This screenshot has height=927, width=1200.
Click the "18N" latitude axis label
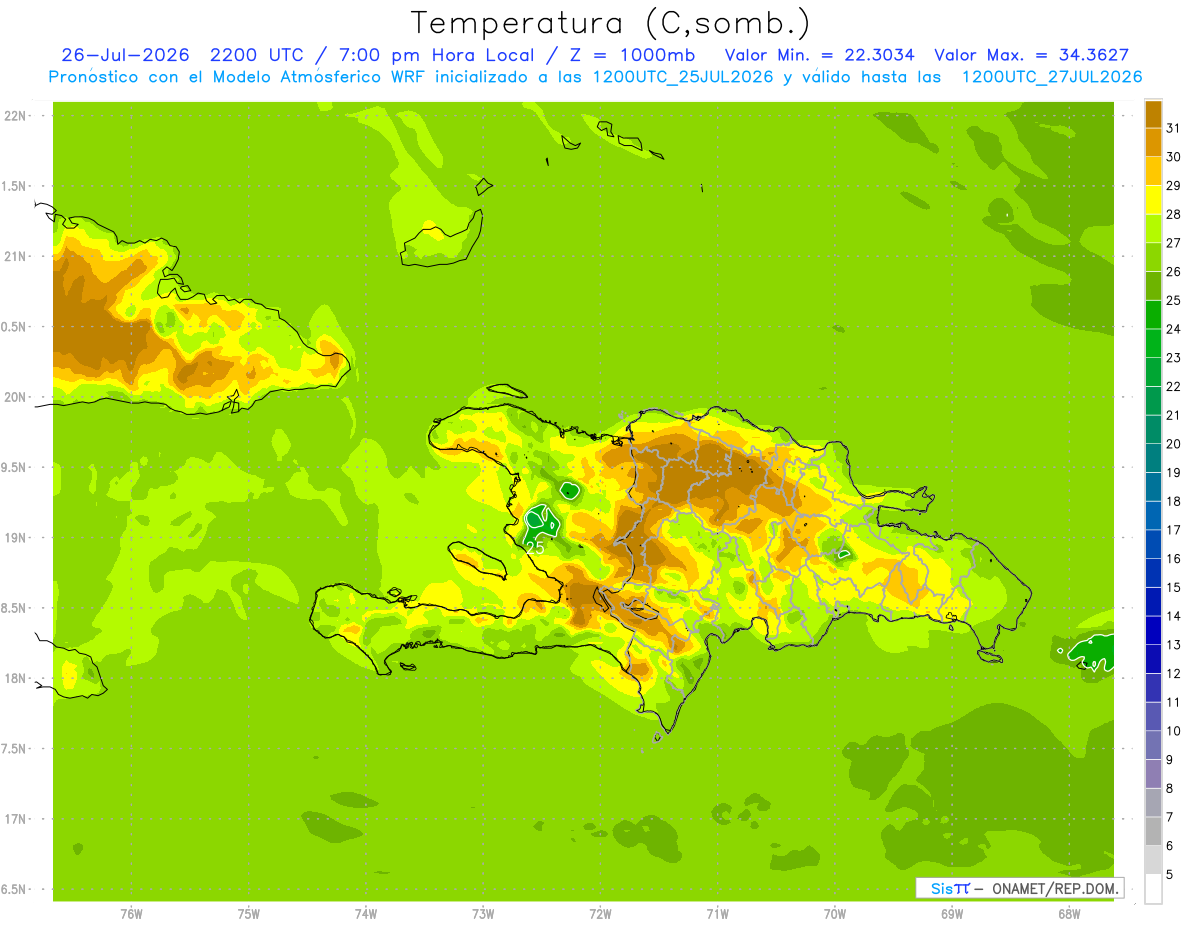pos(15,678)
